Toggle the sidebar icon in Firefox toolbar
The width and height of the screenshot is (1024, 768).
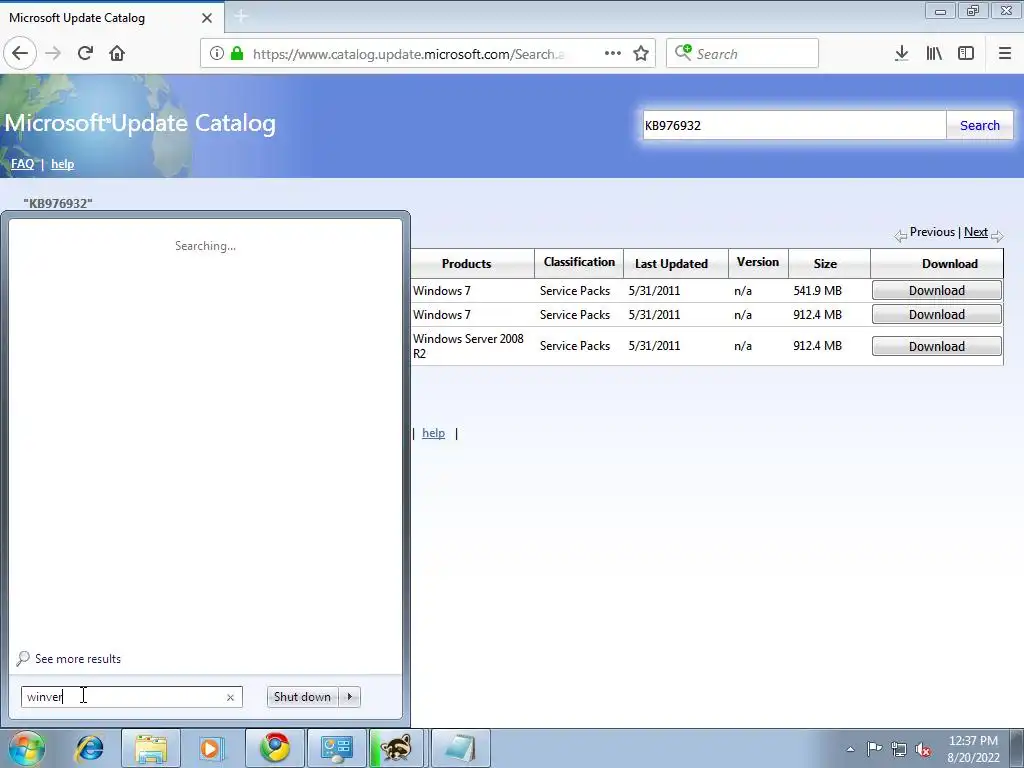pos(966,54)
